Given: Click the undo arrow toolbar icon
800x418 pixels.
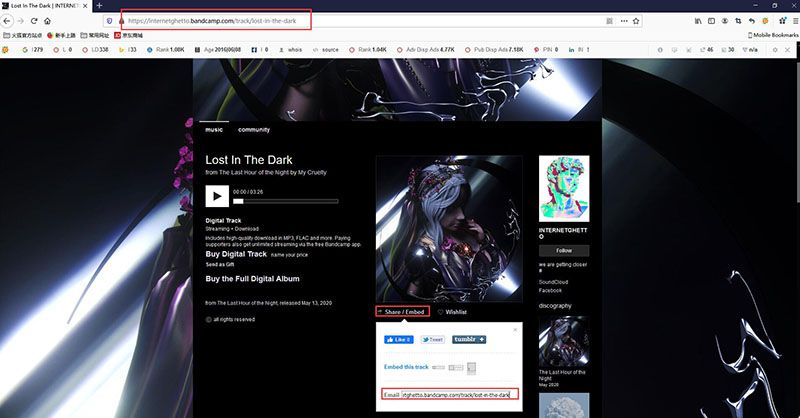Looking at the screenshot, I should pyautogui.click(x=752, y=21).
